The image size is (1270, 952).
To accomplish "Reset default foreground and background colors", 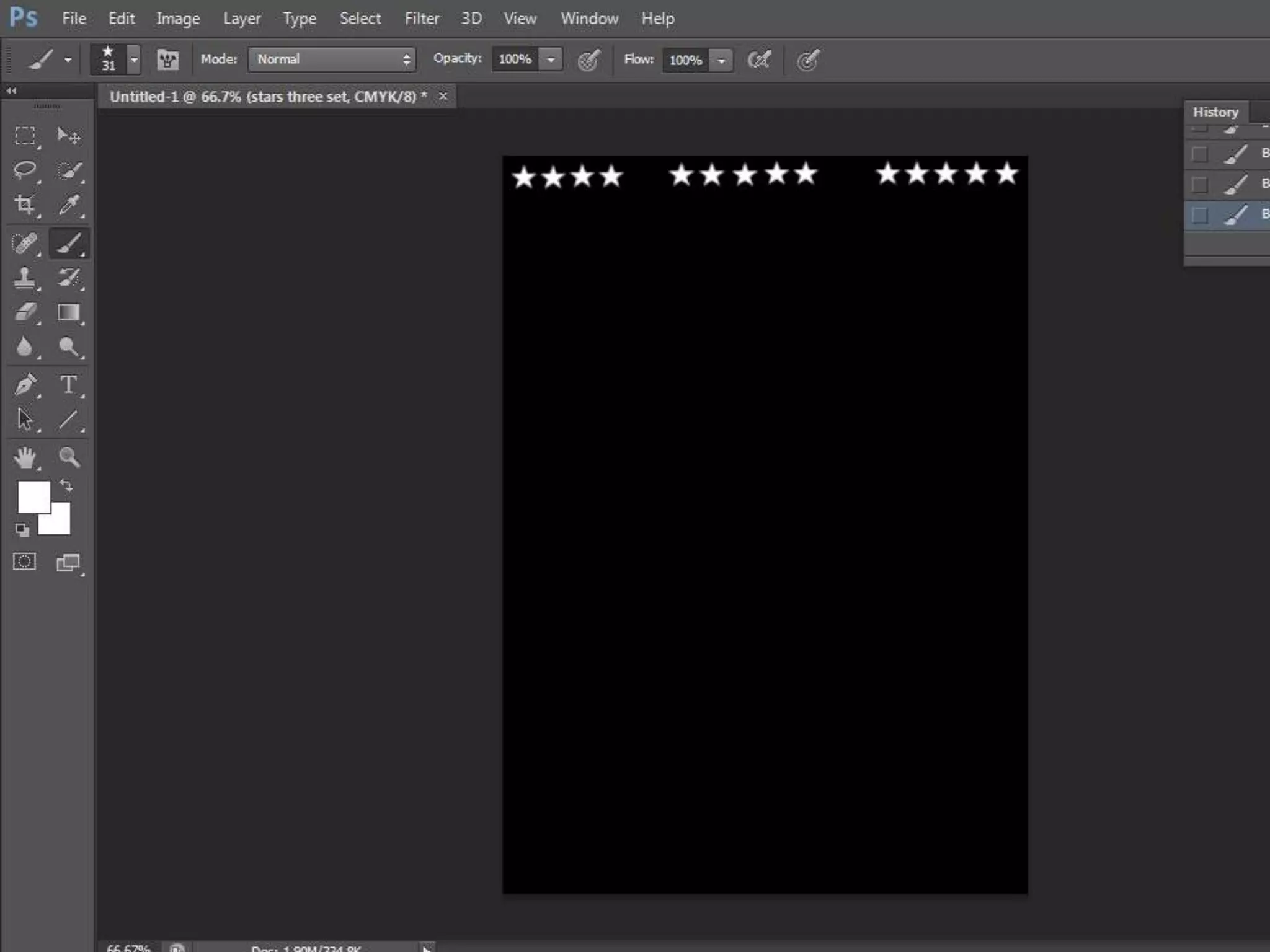I will click(x=22, y=530).
